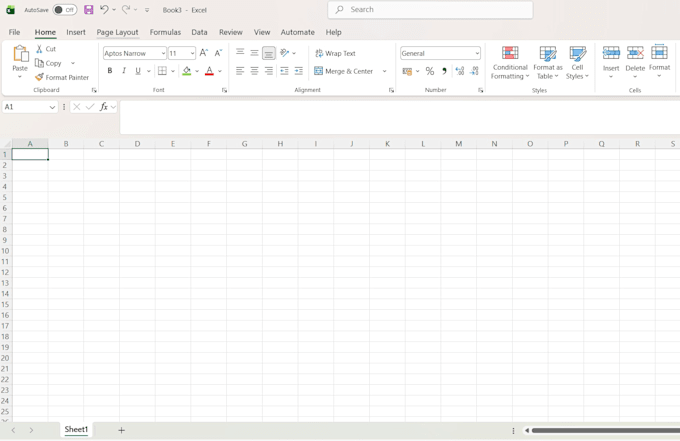Viewport: 680px width, 441px height.
Task: Top align cell contents
Action: click(240, 53)
